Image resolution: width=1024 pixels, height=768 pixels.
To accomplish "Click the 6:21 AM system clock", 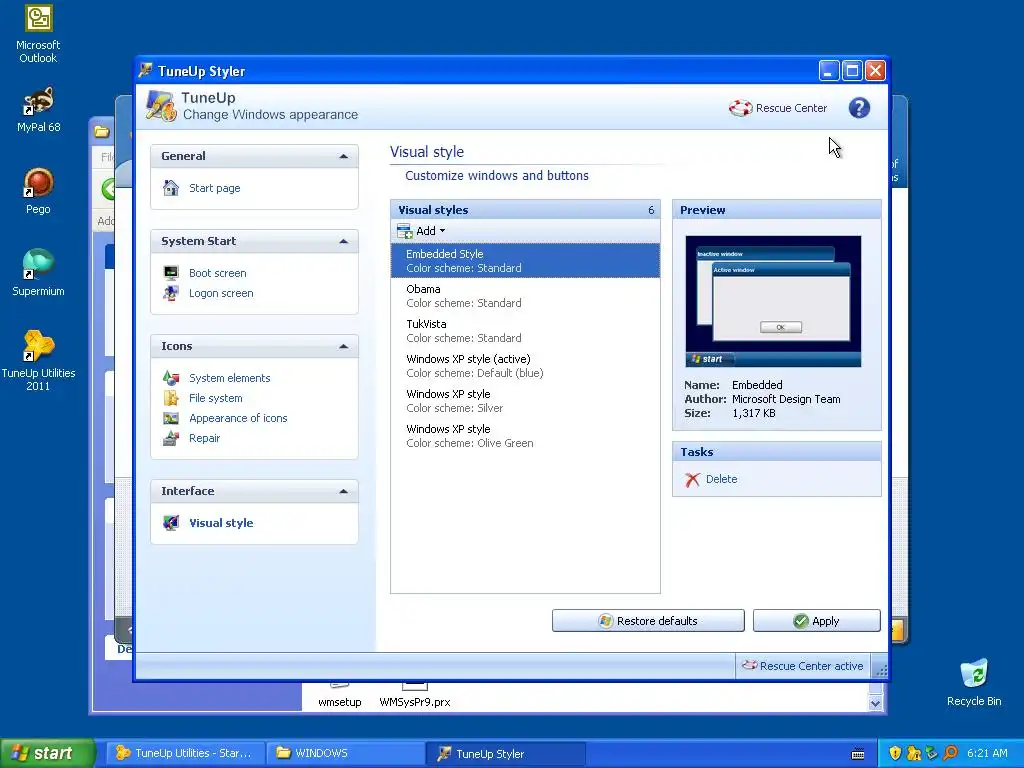I will point(987,753).
